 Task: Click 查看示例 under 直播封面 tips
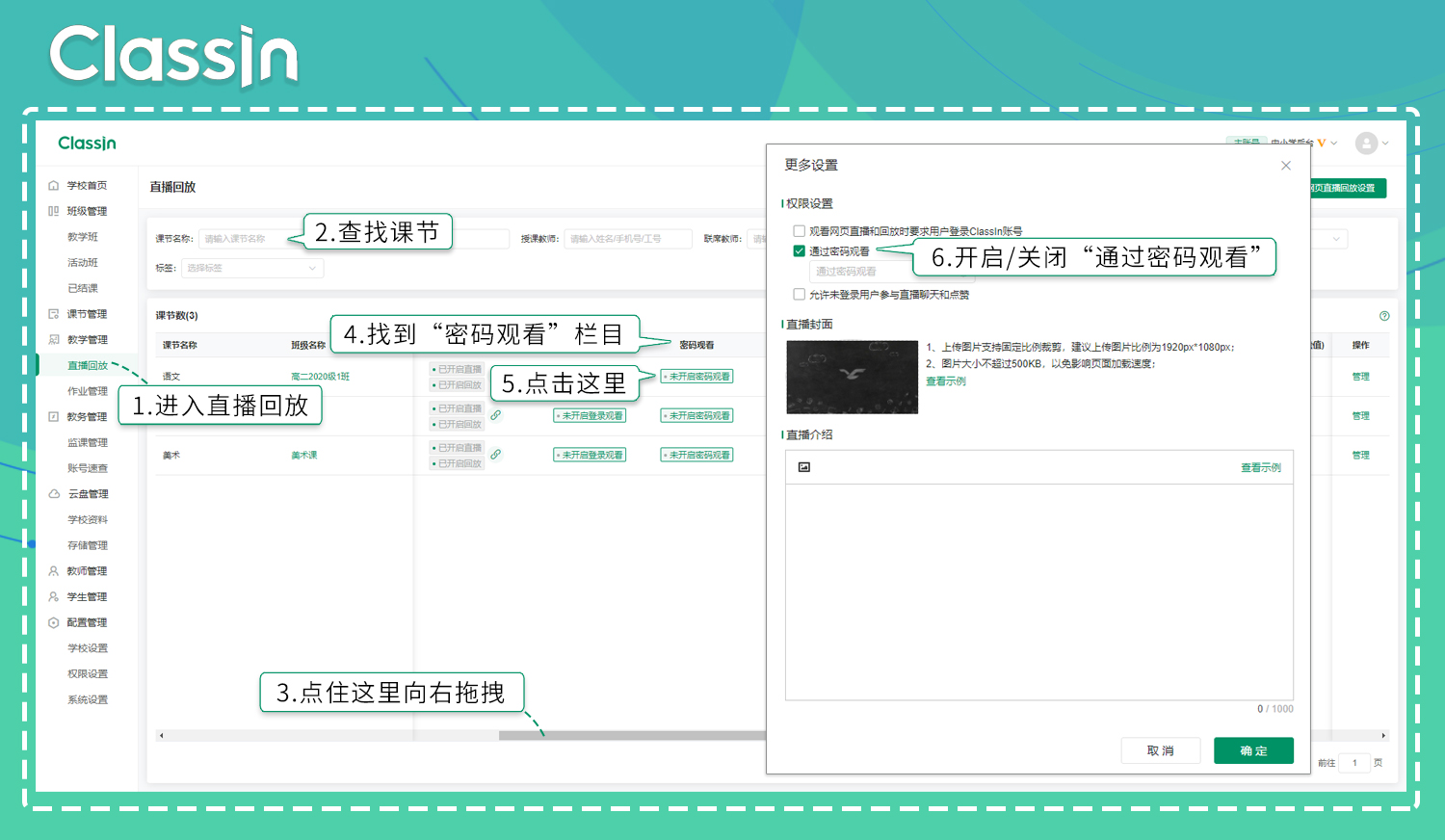coord(946,381)
